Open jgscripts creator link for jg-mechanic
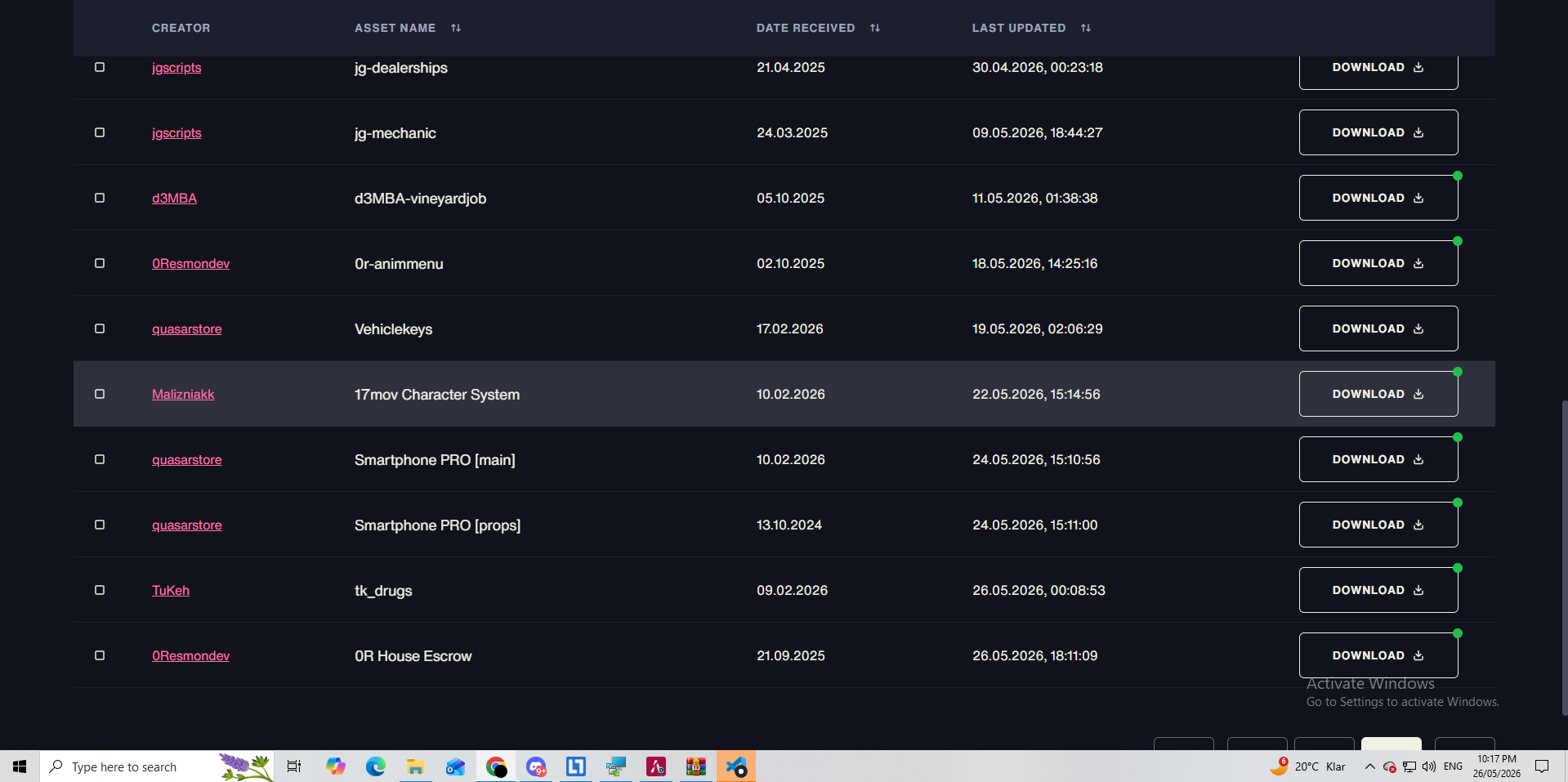 (x=176, y=133)
